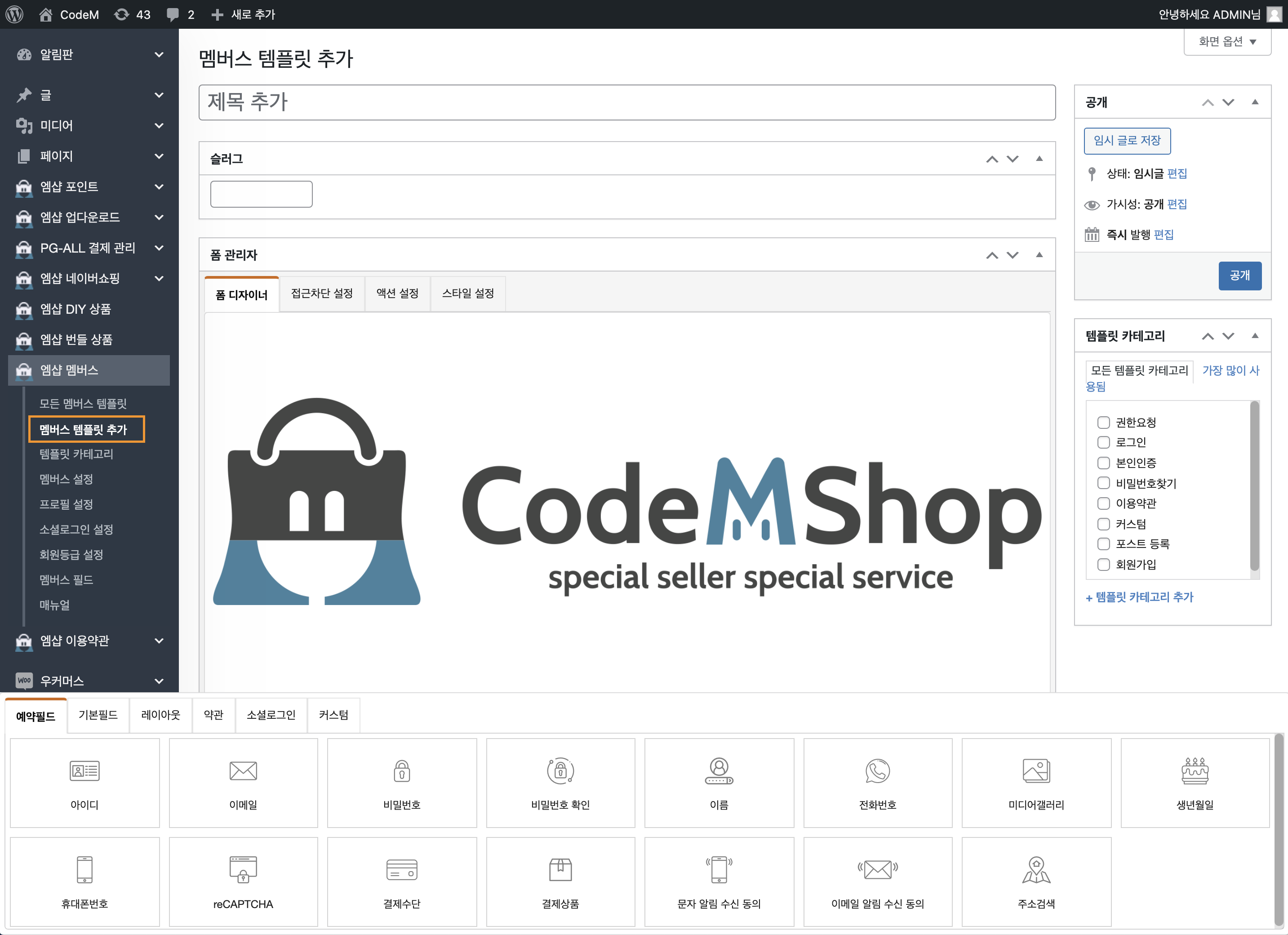The image size is (1288, 935).
Task: Check the 이용약관 category
Action: pyautogui.click(x=1103, y=503)
